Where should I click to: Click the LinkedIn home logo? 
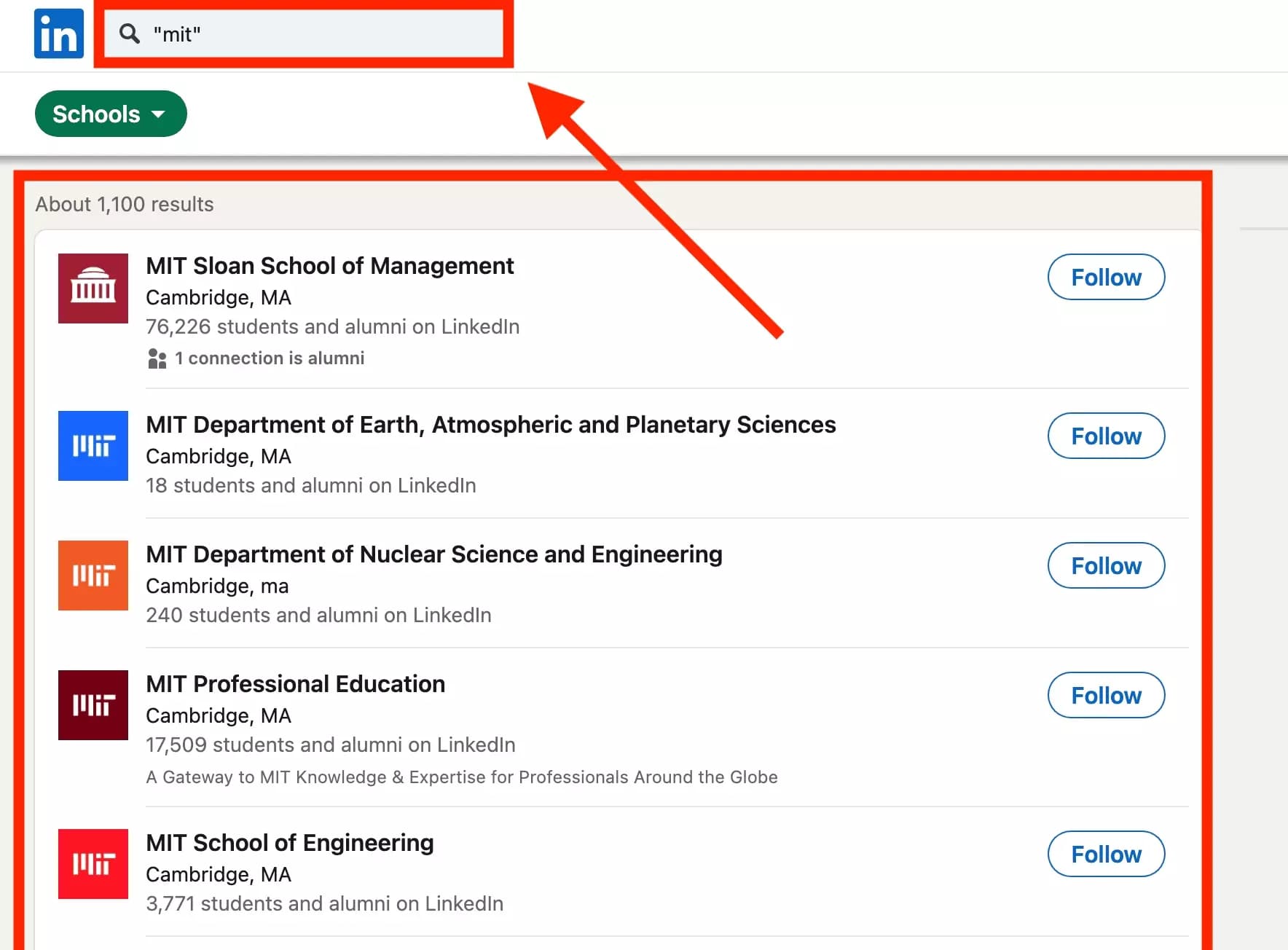[58, 34]
